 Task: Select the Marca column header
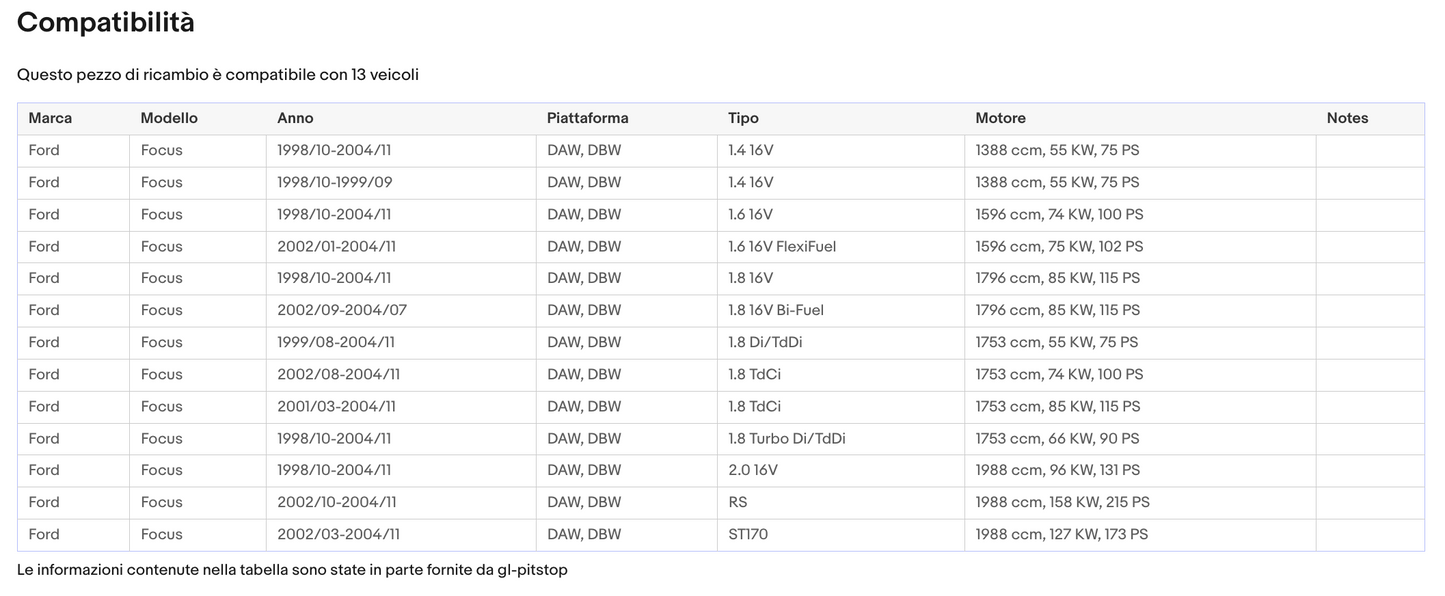pyautogui.click(x=50, y=118)
